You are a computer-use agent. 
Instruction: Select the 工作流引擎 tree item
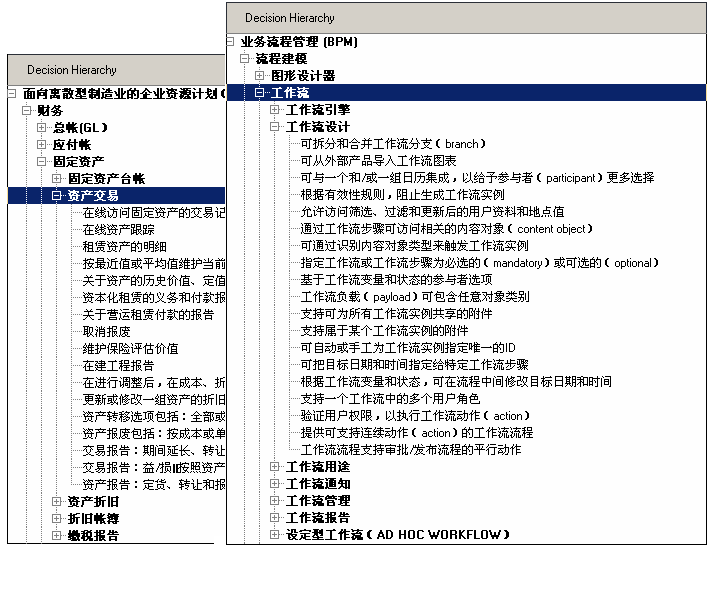318,109
